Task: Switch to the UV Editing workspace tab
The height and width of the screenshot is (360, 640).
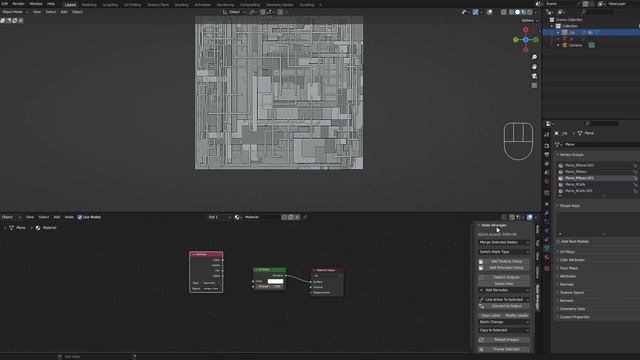Action: click(132, 5)
